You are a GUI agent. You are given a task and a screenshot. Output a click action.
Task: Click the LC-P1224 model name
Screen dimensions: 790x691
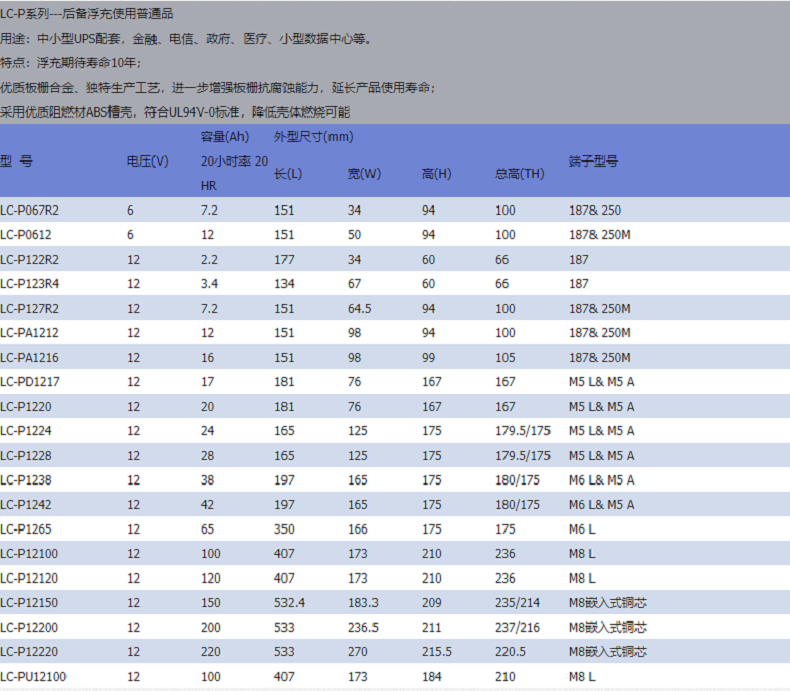(x=26, y=431)
